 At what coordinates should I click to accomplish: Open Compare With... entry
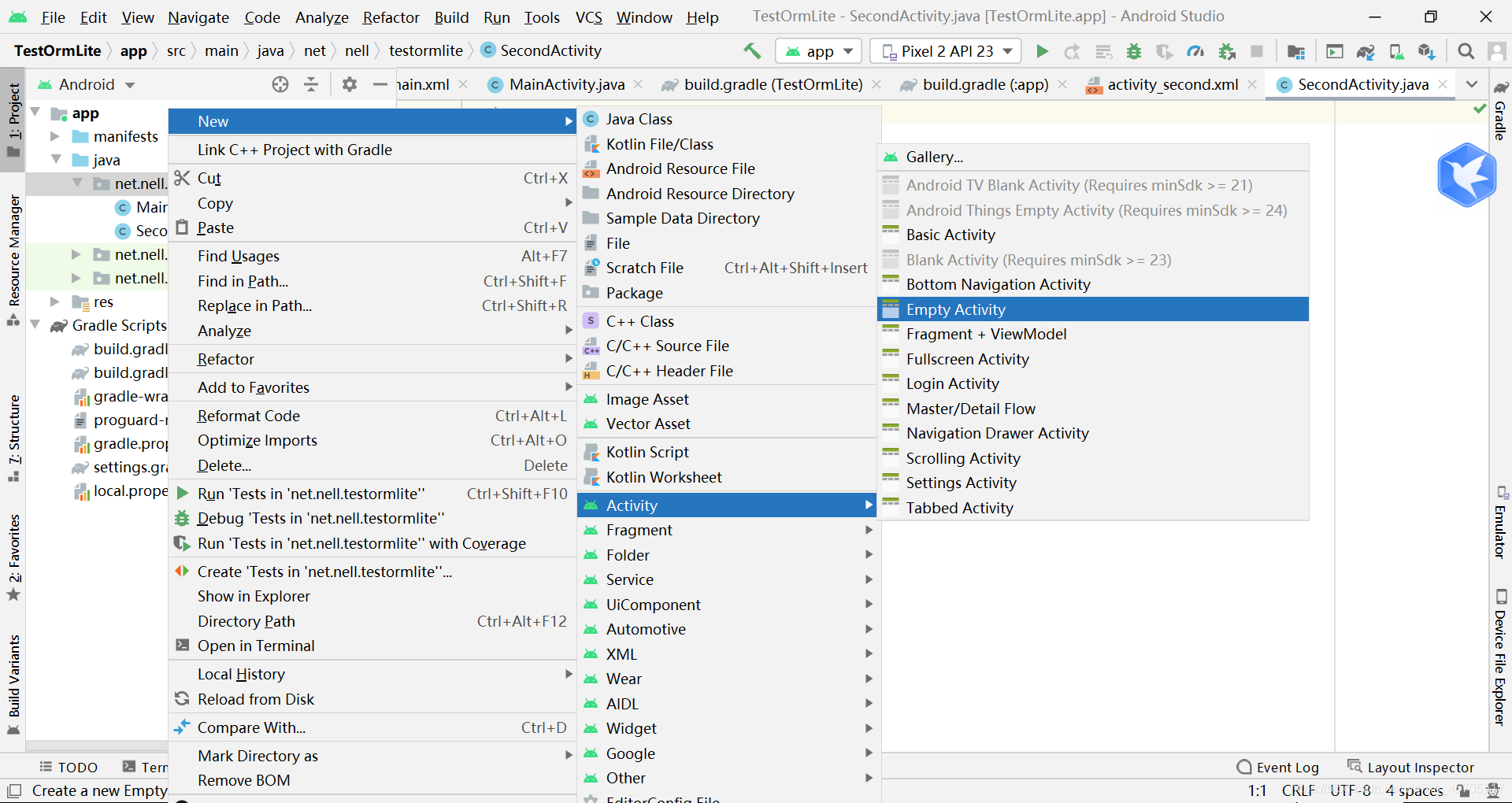tap(372, 727)
